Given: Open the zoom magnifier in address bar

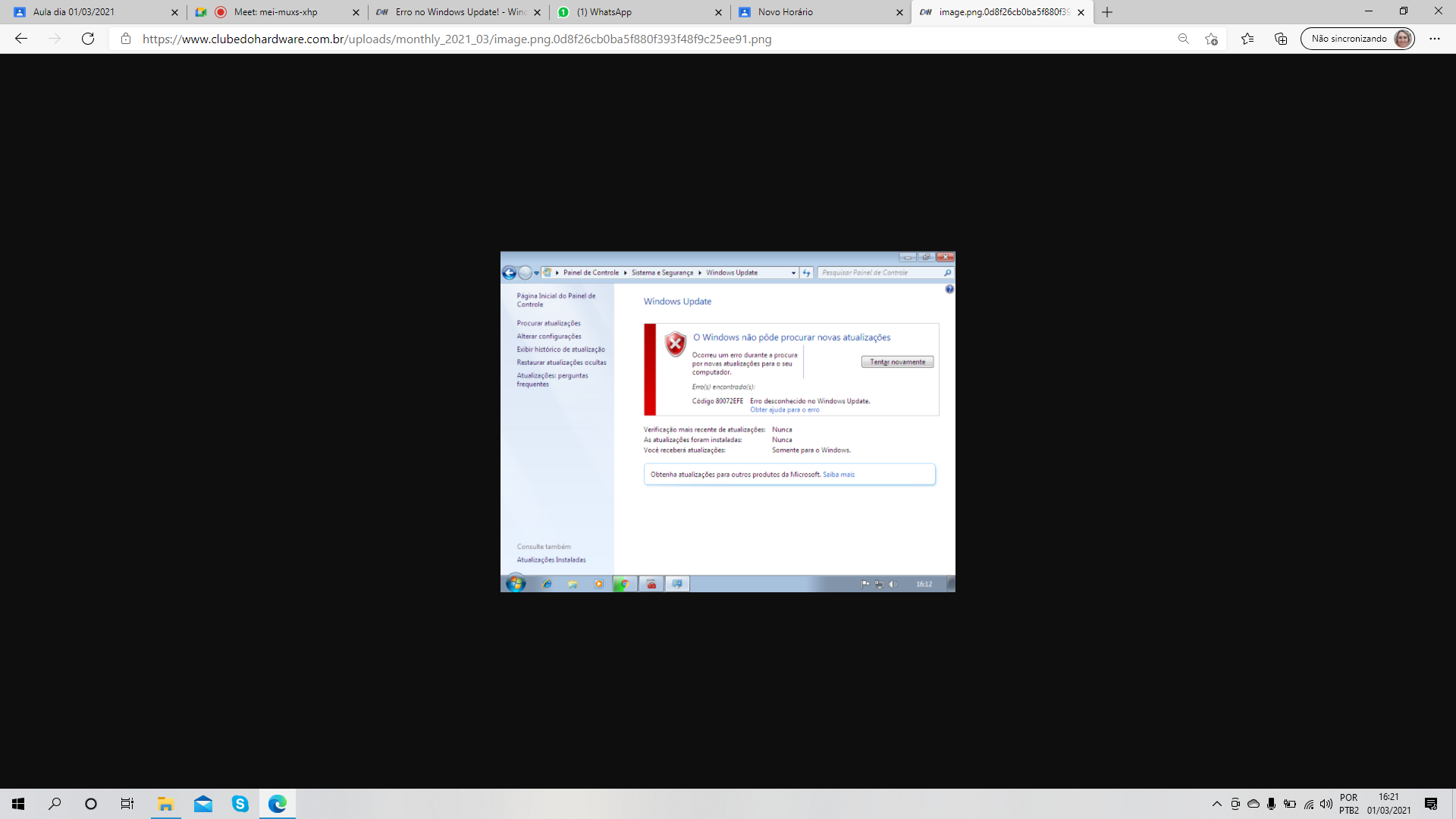Looking at the screenshot, I should (1183, 39).
